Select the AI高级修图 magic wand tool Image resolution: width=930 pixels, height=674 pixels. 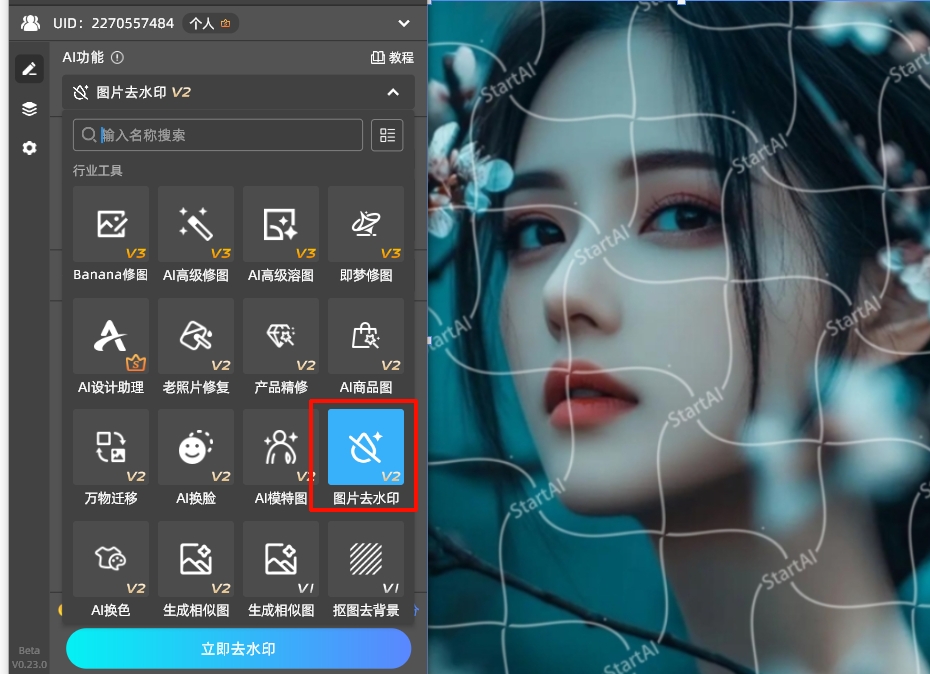coord(196,225)
